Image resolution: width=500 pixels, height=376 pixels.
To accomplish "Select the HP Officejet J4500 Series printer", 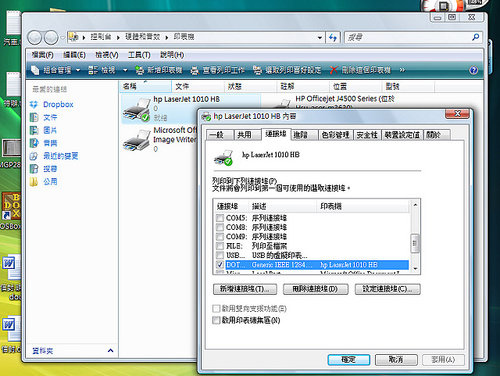I will coord(335,103).
